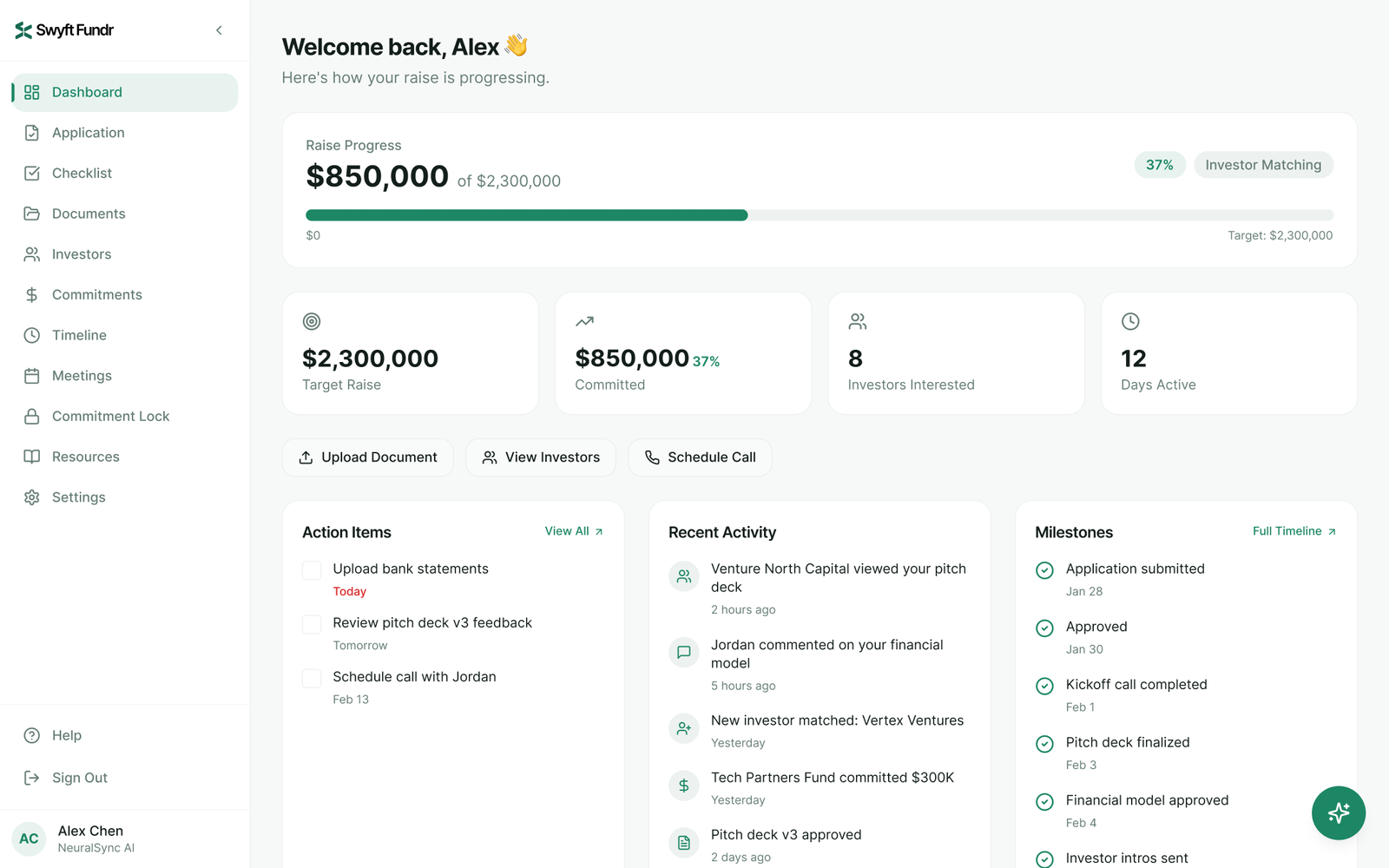Click the sparkle AI assistant floating button
The image size is (1389, 868).
click(1338, 812)
